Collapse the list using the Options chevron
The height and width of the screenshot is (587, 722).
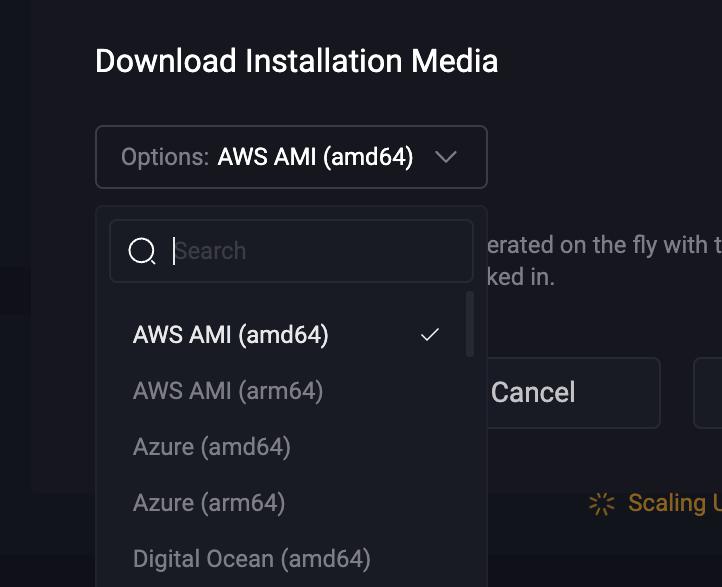tap(446, 157)
